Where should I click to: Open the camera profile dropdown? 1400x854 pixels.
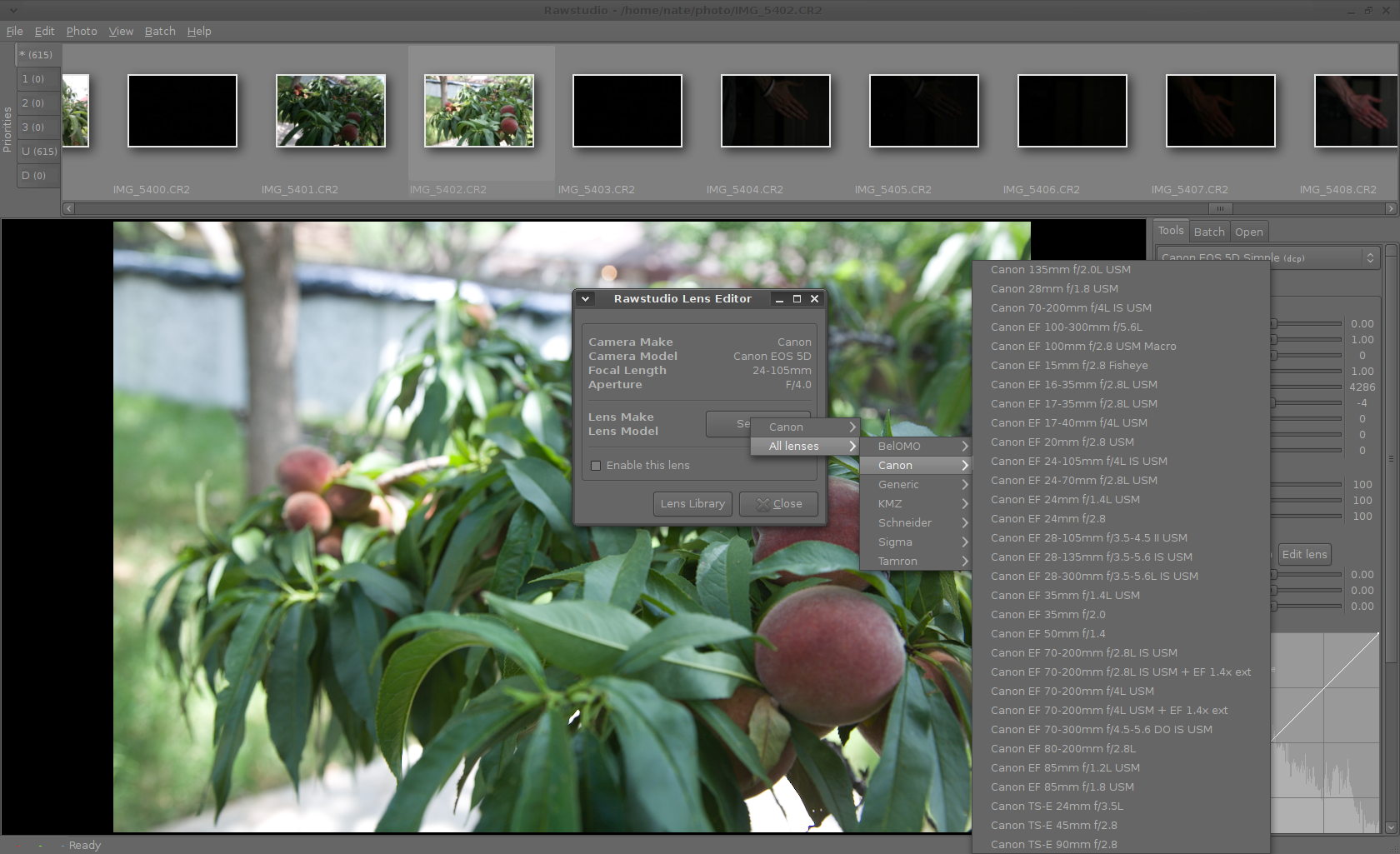[1268, 257]
